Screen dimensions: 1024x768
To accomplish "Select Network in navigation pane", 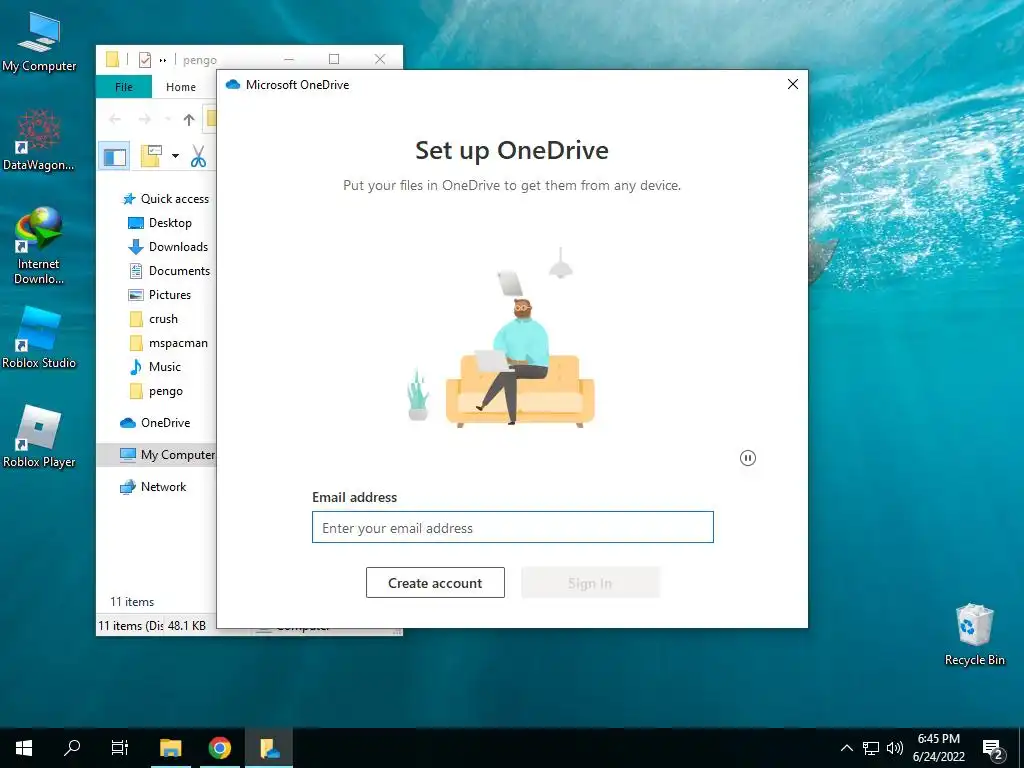I will [153, 487].
